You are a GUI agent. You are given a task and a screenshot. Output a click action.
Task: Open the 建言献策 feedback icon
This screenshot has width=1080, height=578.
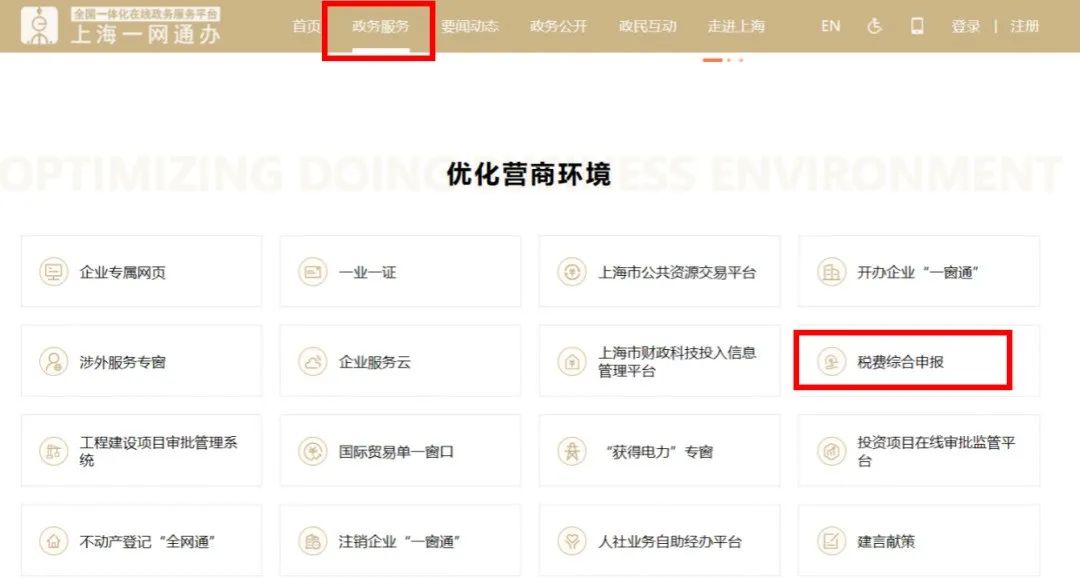pos(831,540)
